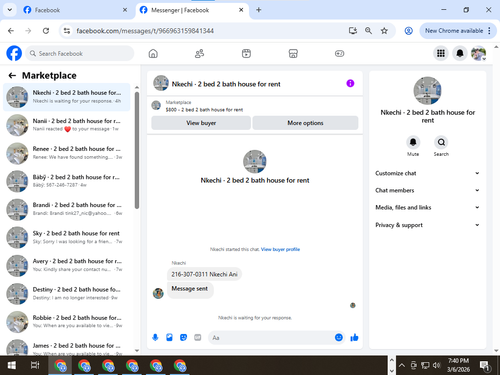
Task: Open the View buyer profile link
Action: [280, 249]
